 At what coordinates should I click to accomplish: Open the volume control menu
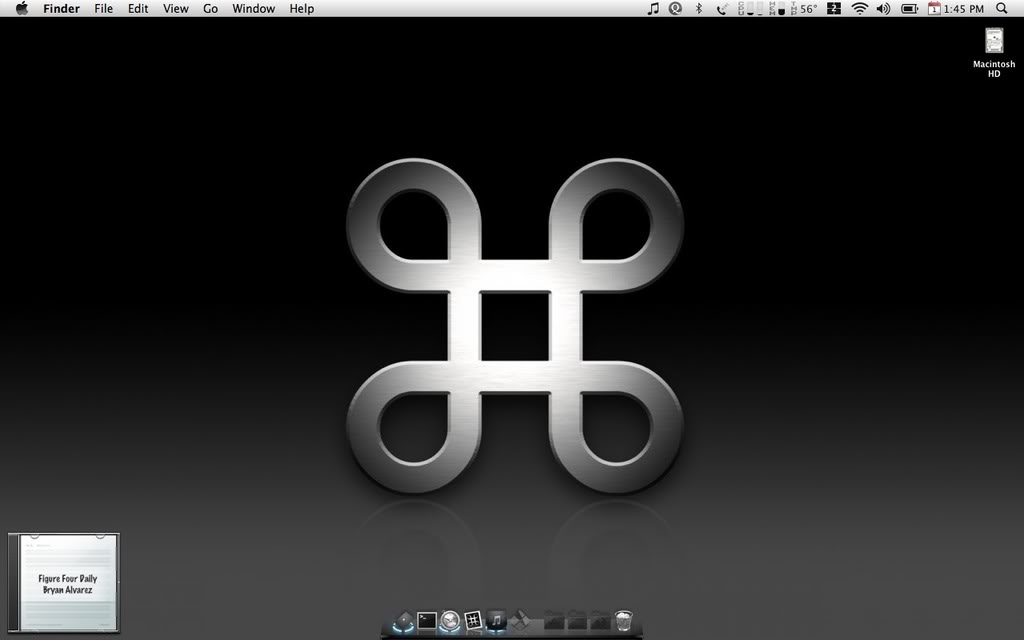883,8
